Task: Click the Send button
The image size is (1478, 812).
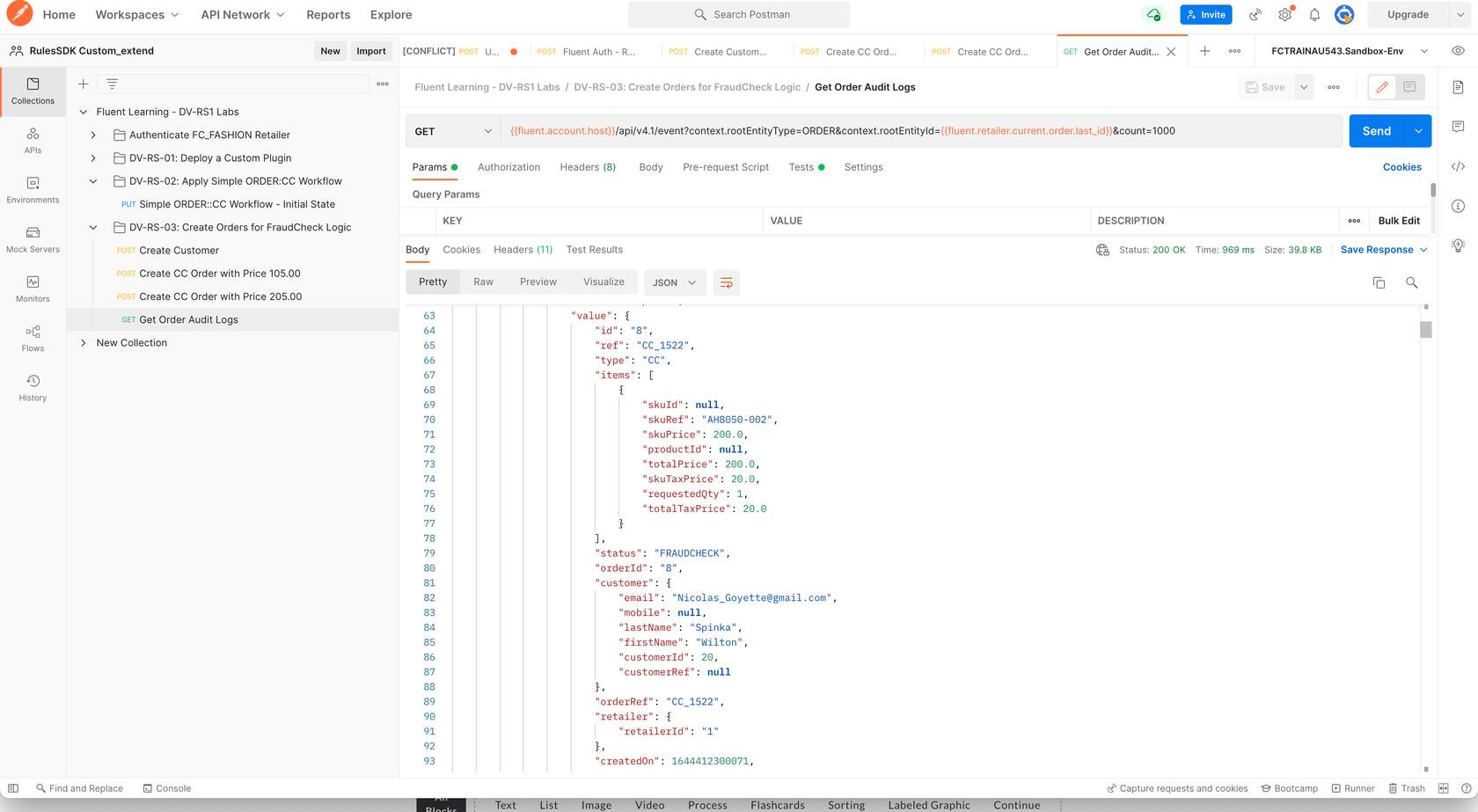Action: tap(1376, 131)
